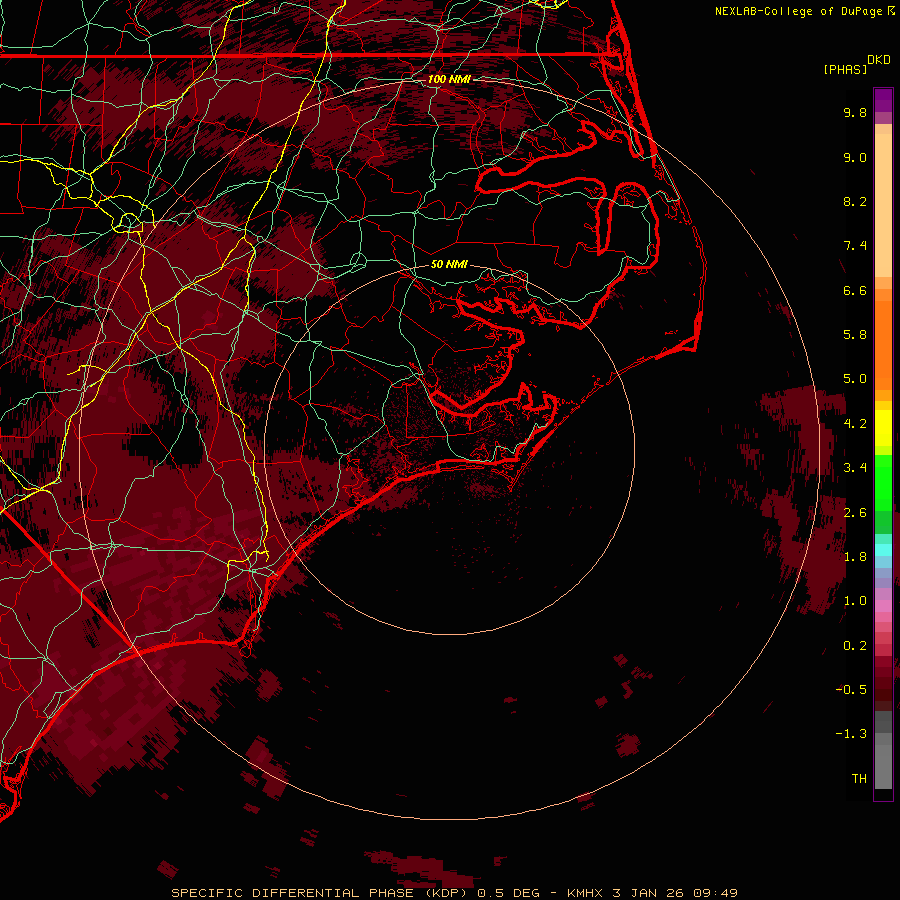
Task: Click the purple band atop the color scale
Action: pos(883,100)
